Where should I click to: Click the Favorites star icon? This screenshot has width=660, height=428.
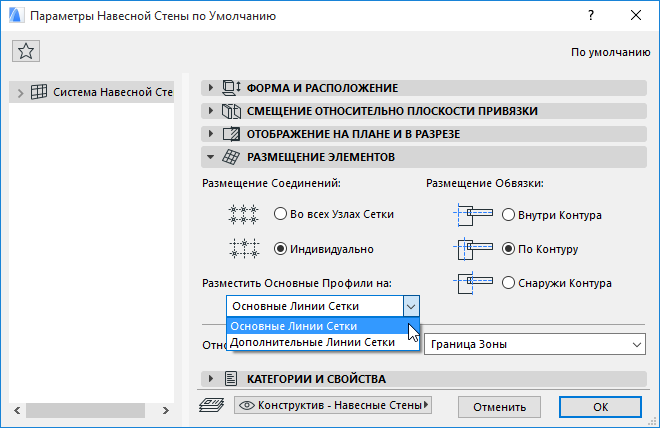[26, 52]
